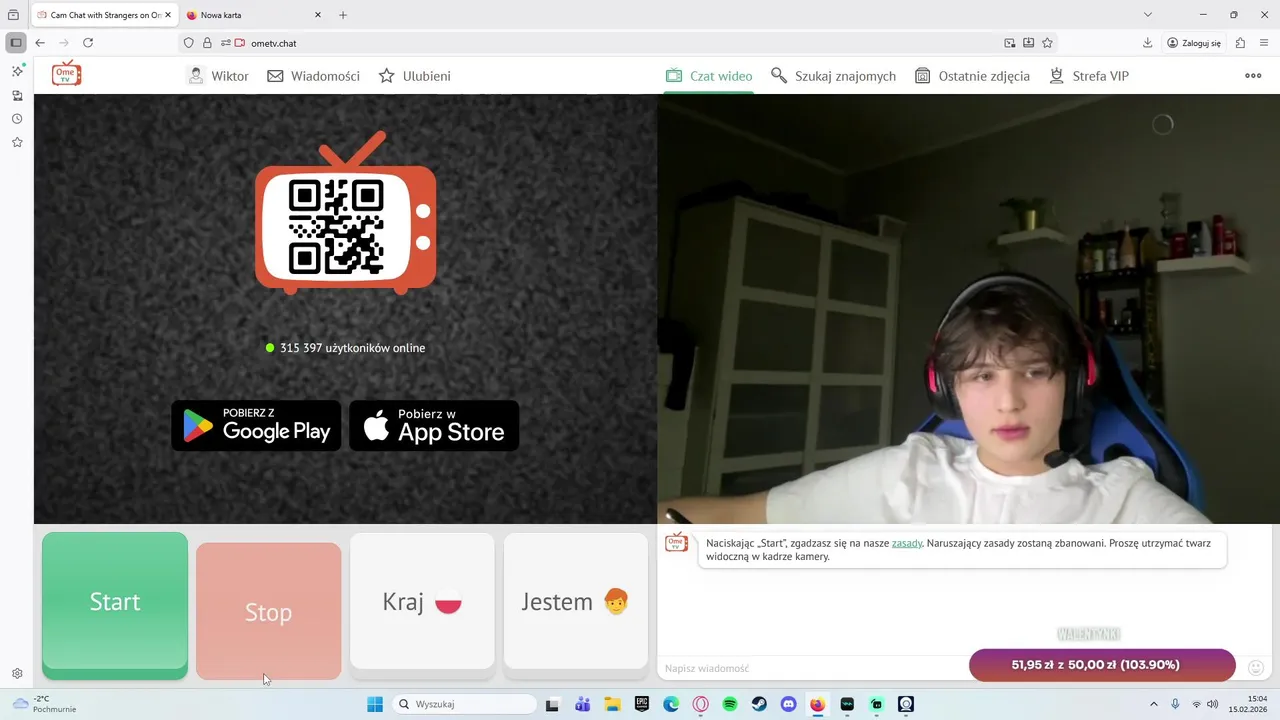Click Zaloguj się sign-in button
The height and width of the screenshot is (720, 1280).
(1194, 43)
